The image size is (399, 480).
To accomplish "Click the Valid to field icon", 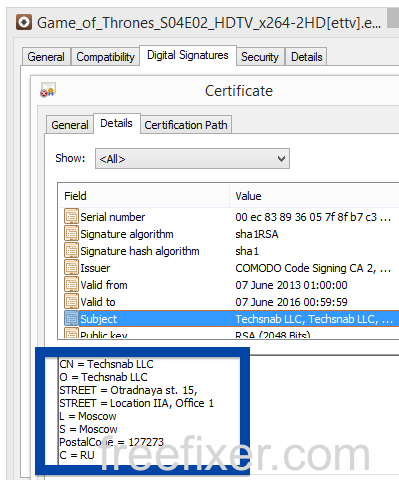I will (x=71, y=301).
